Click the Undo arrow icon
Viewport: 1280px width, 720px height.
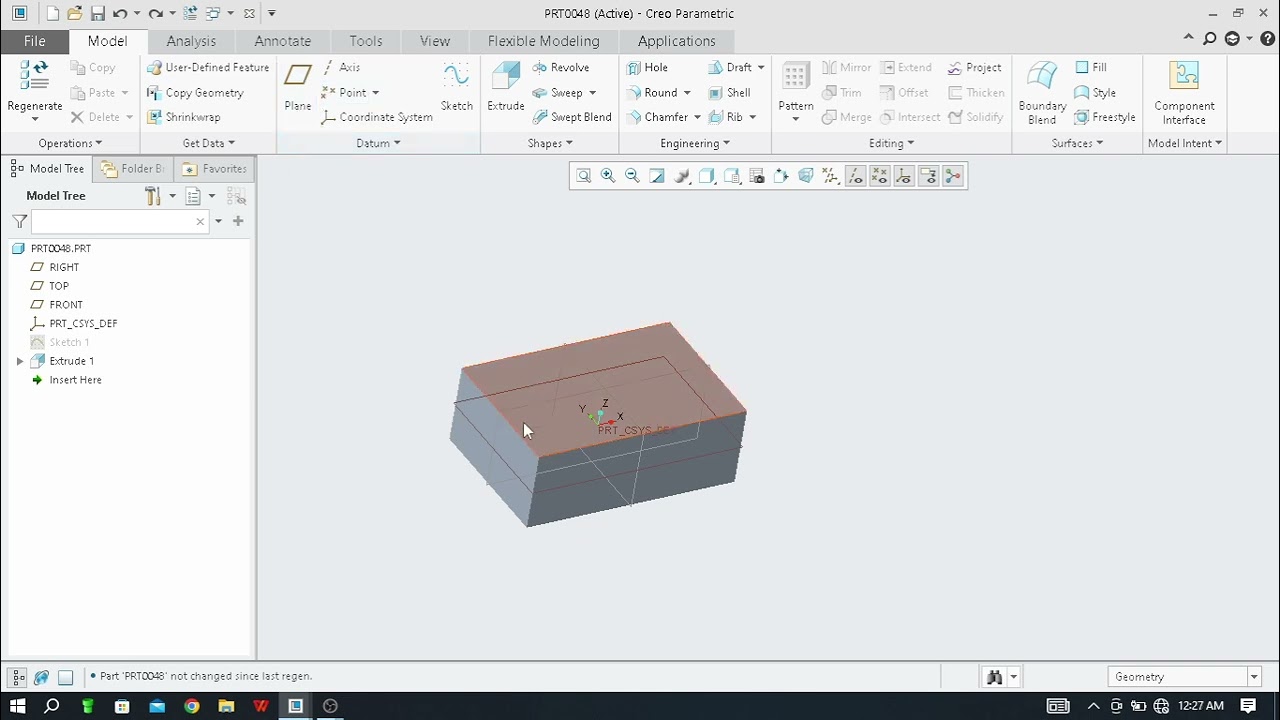120,13
